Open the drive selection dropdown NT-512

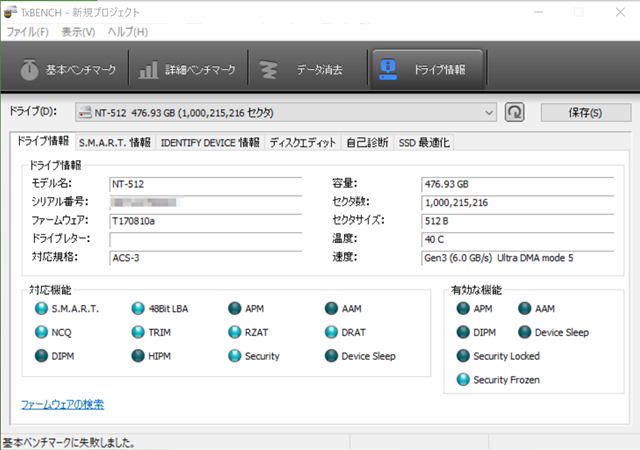click(286, 112)
